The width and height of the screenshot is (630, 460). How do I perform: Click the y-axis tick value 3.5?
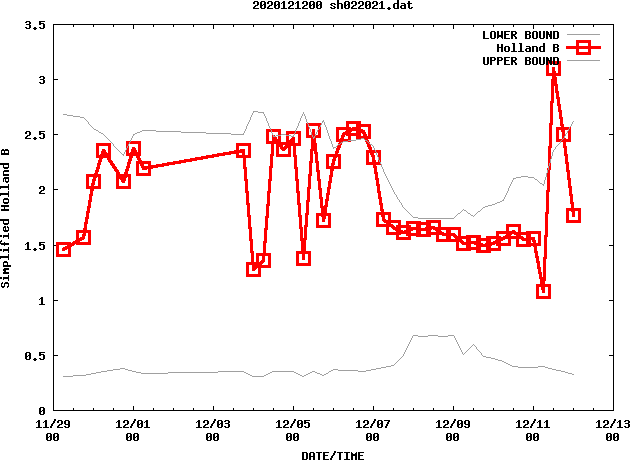[35, 25]
